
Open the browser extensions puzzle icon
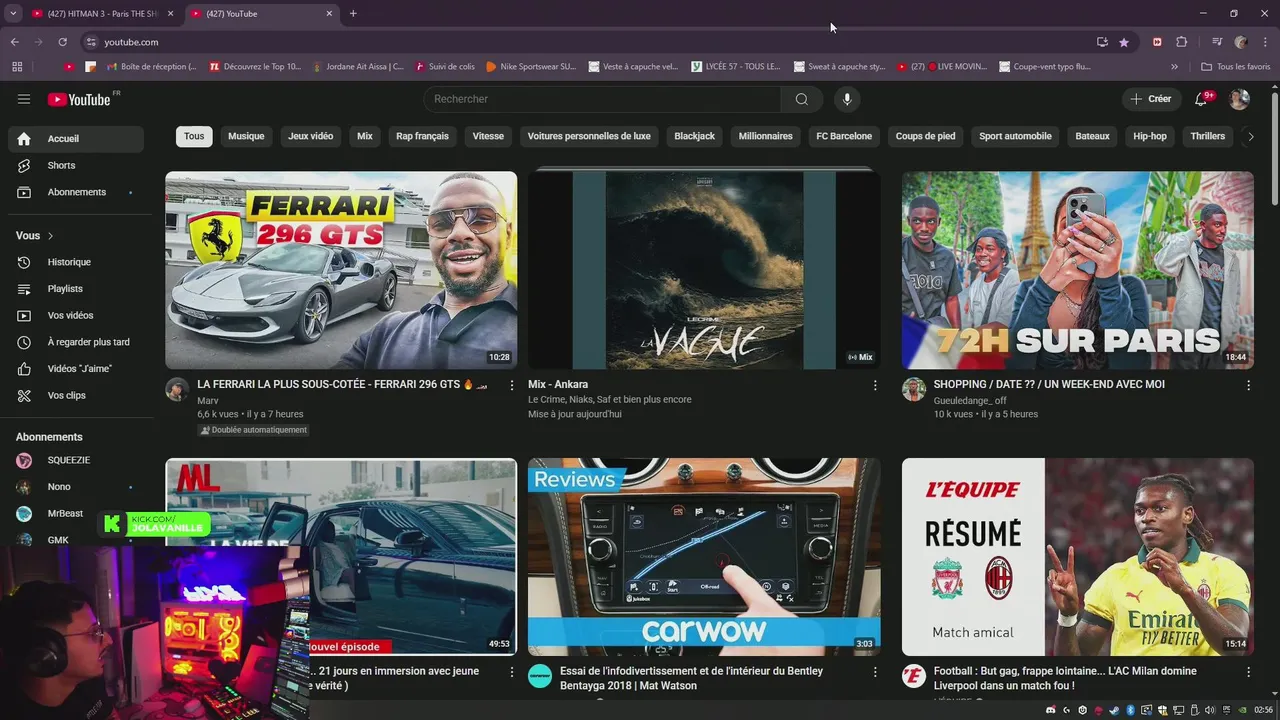point(1182,42)
